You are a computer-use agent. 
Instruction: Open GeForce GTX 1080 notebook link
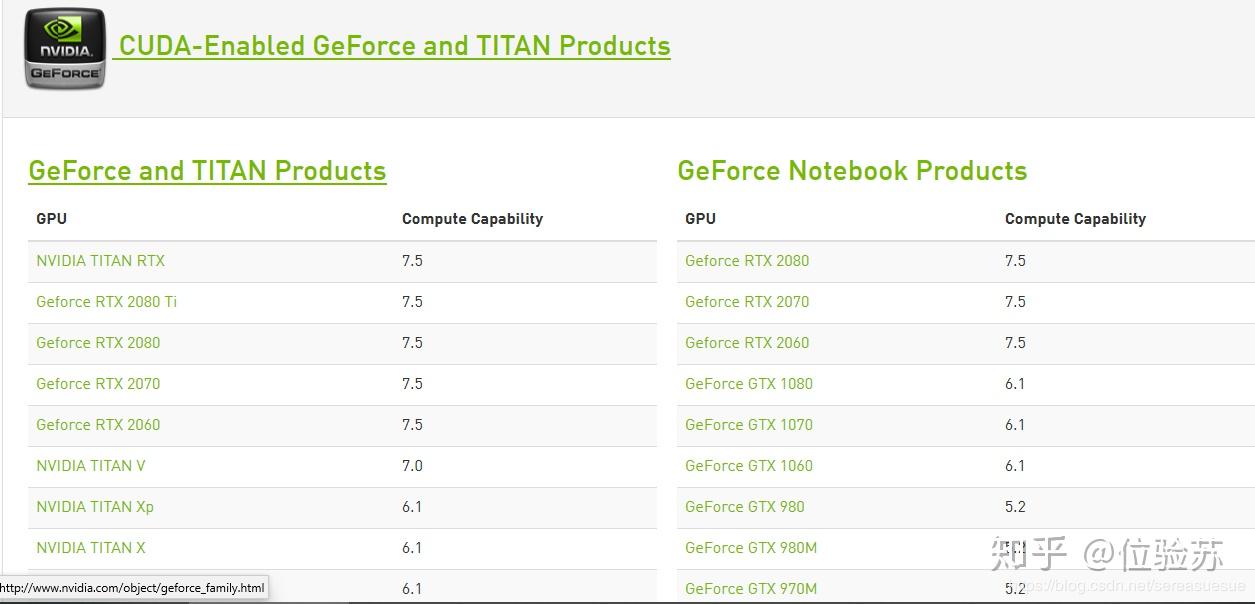tap(749, 384)
